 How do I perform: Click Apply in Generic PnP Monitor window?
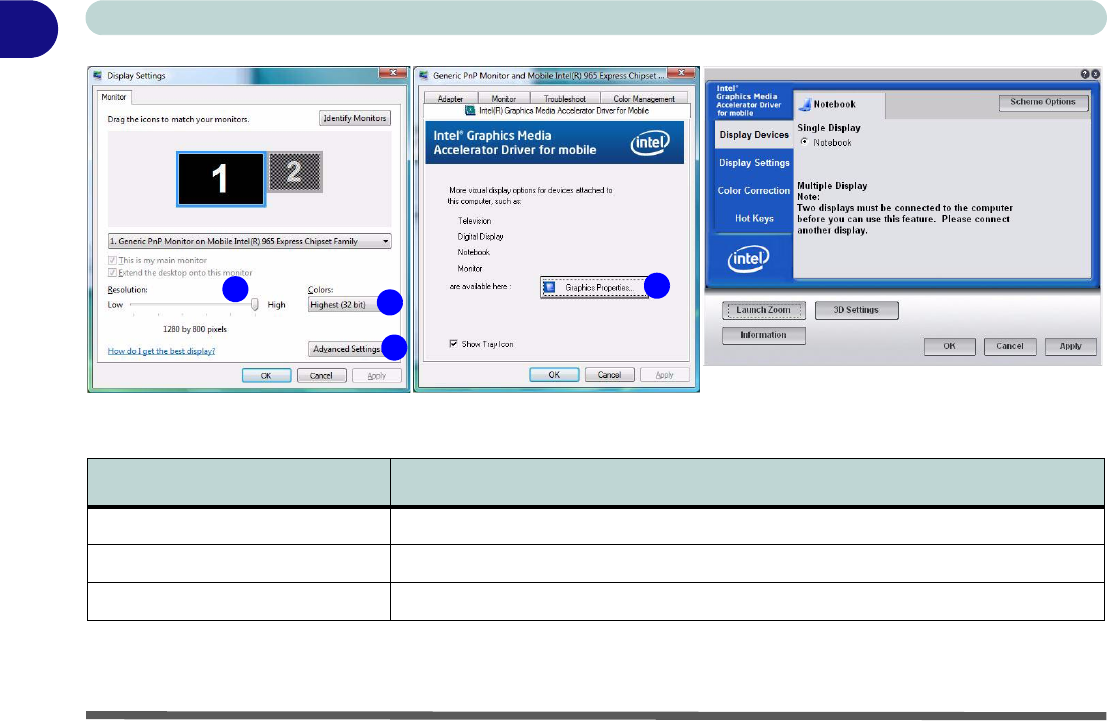click(665, 375)
